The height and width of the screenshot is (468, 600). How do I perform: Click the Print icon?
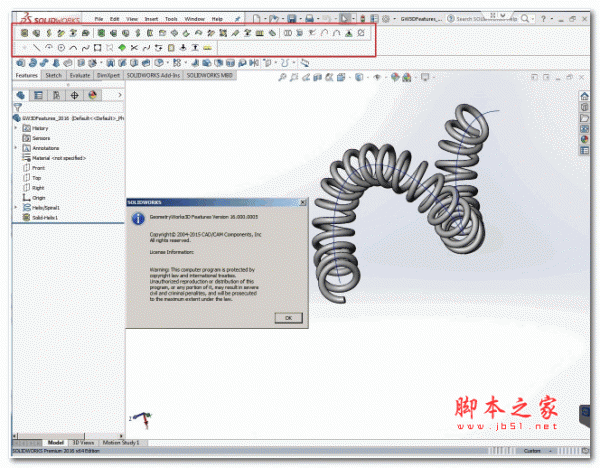pos(309,18)
